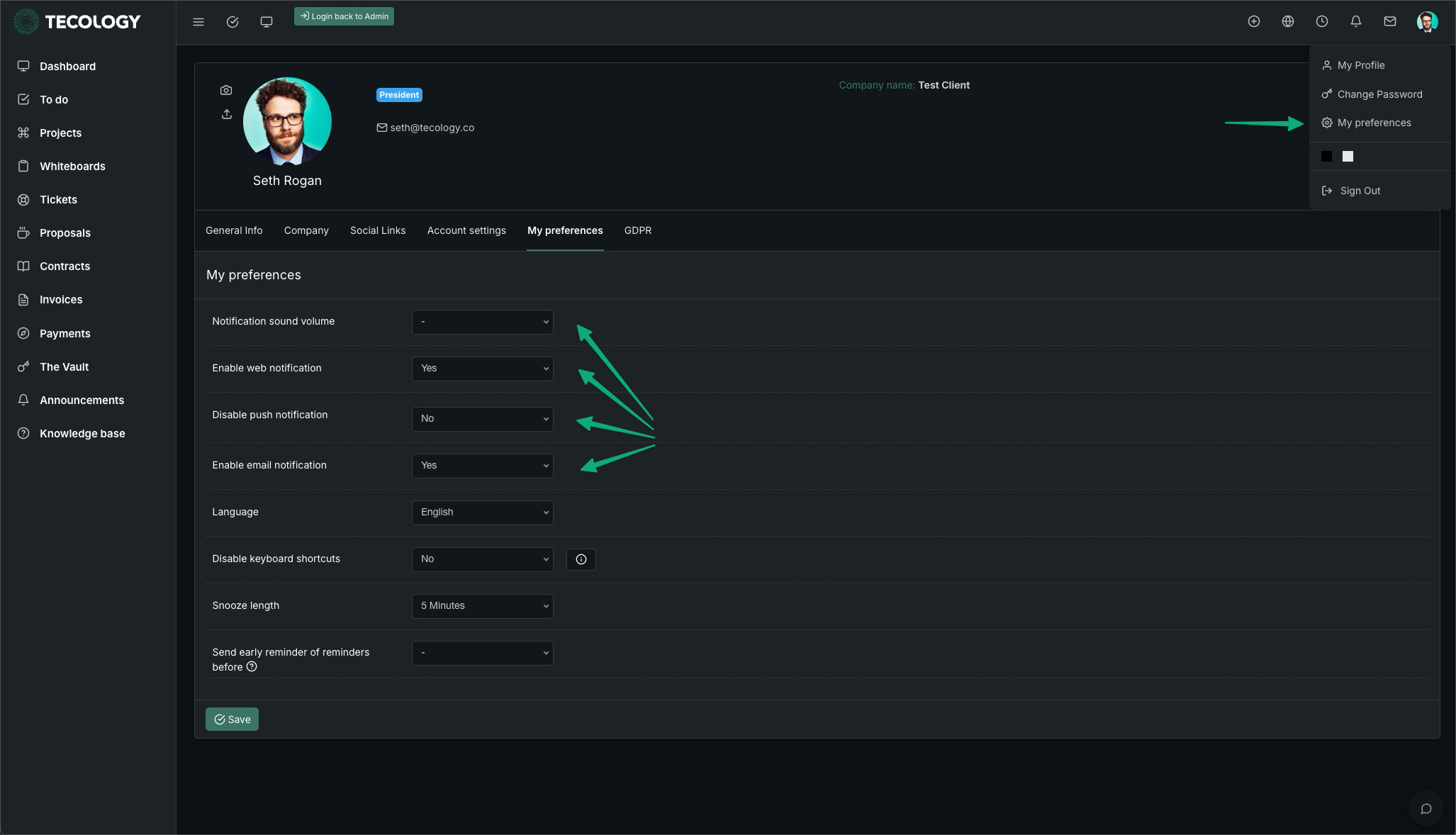Open the Language dropdown set to English
The image size is (1456, 835).
(x=482, y=512)
